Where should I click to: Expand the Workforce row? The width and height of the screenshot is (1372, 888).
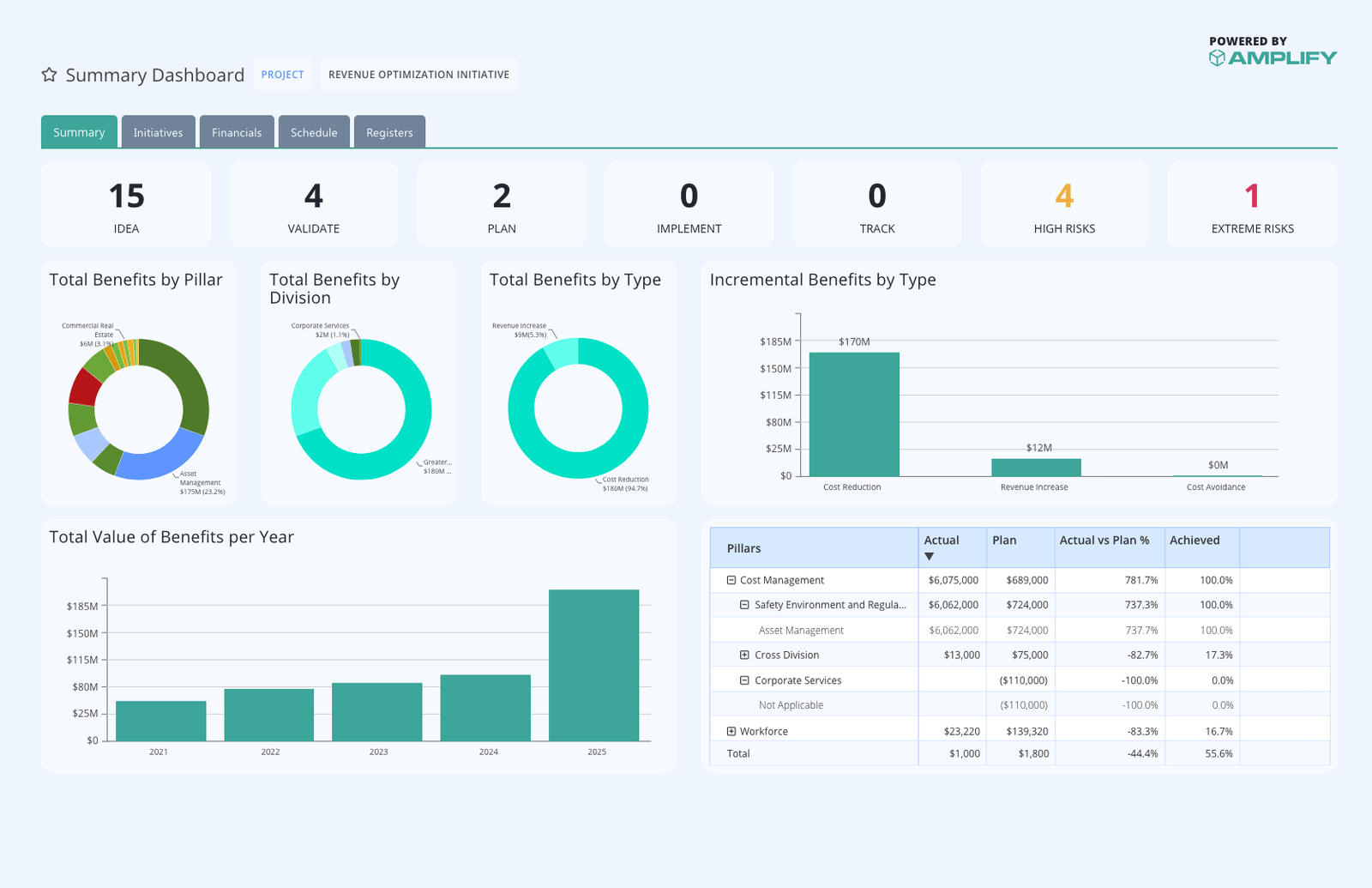(731, 731)
